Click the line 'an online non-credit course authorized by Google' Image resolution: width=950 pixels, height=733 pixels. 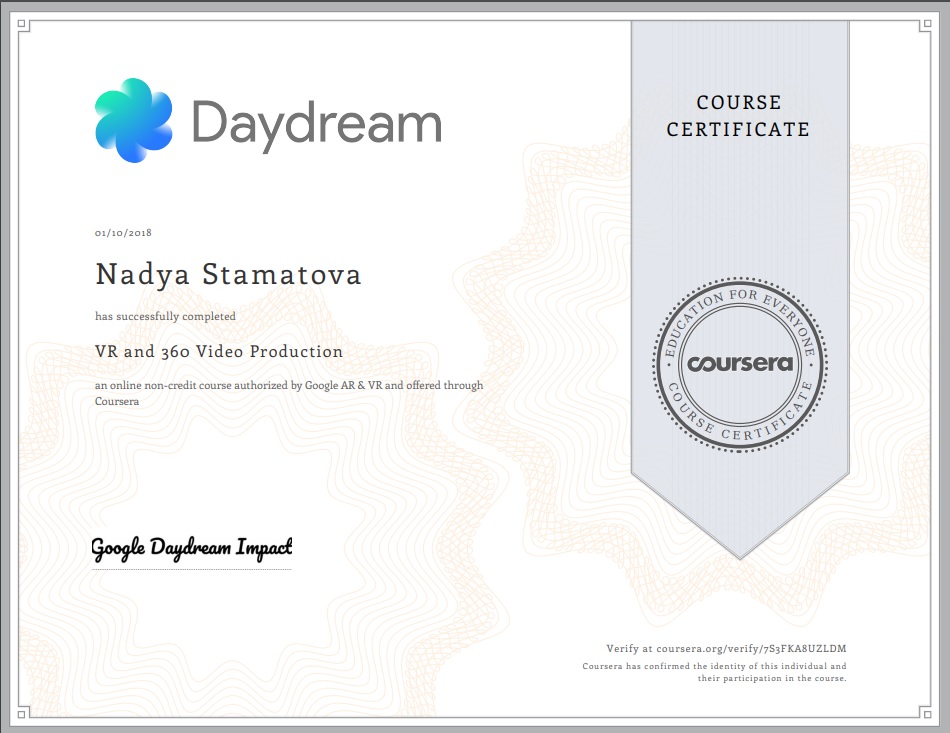coord(289,385)
